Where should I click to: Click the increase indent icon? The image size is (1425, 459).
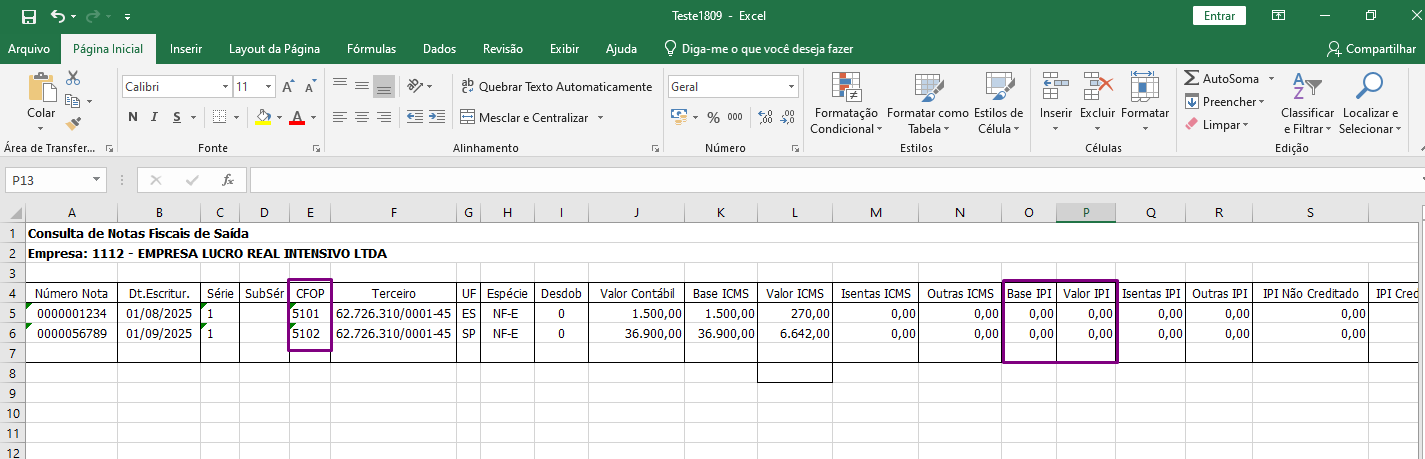click(x=437, y=117)
